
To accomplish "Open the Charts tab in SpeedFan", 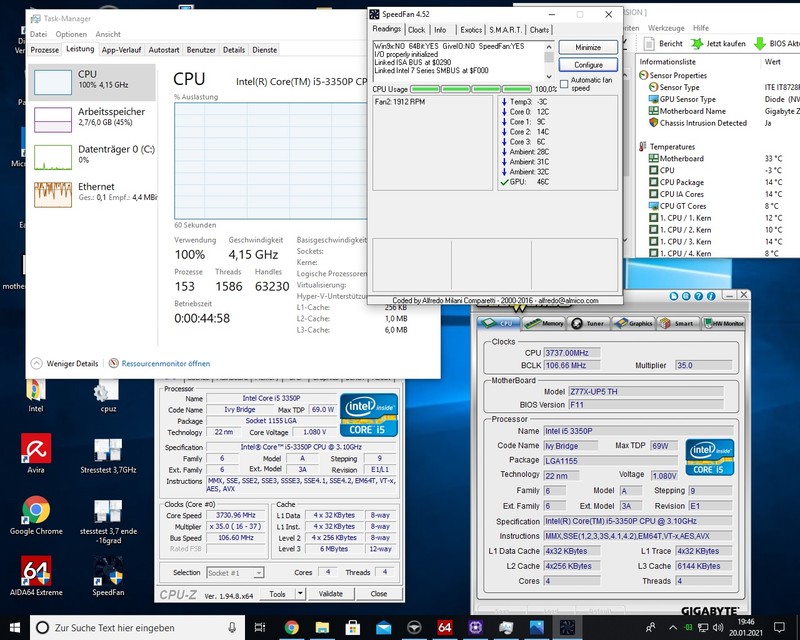I will pos(539,30).
